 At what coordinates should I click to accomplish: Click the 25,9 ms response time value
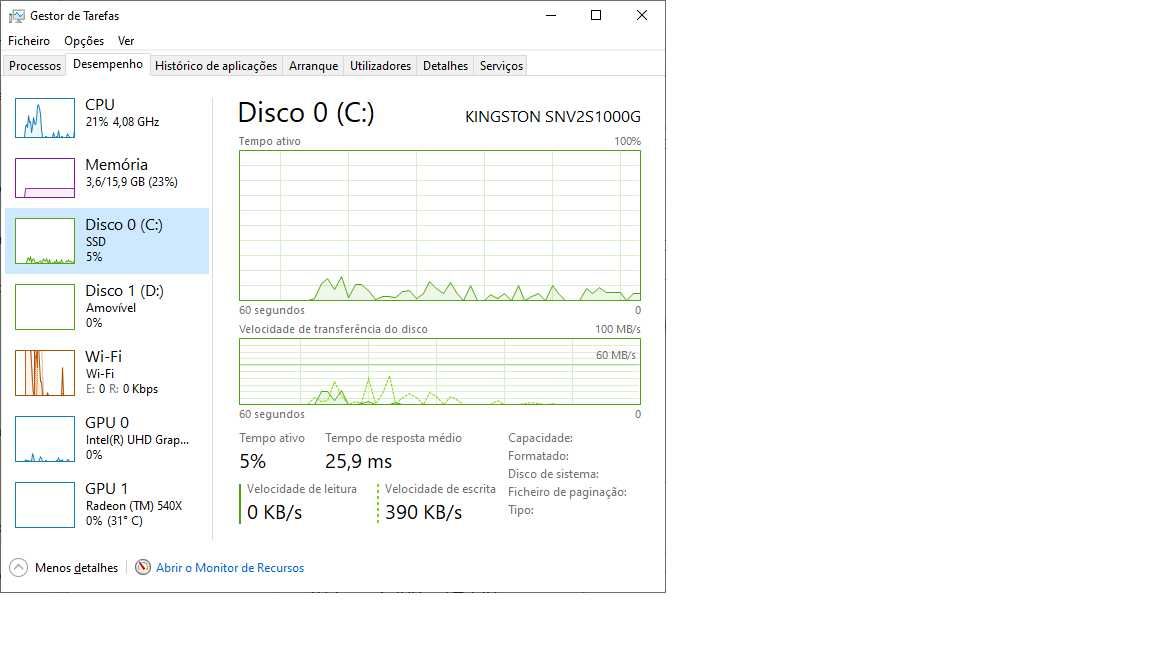coord(359,461)
